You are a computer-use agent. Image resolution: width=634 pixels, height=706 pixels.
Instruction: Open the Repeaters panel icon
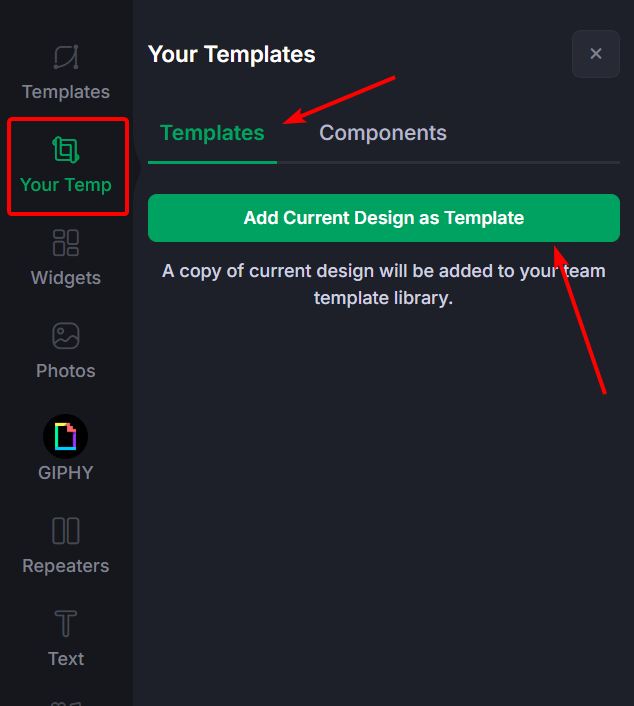pos(66,530)
